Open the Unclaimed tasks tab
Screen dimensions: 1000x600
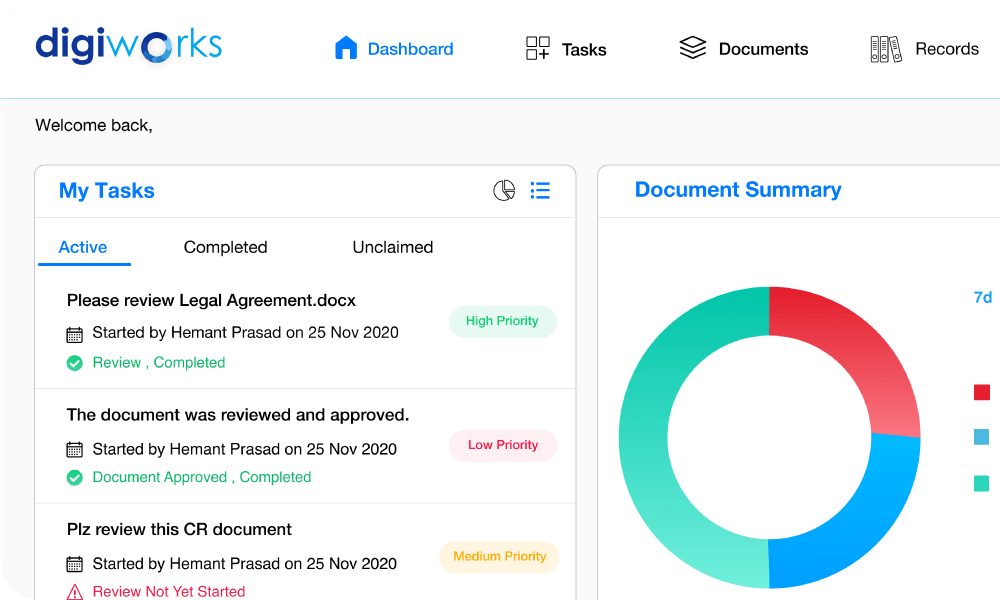(x=392, y=247)
